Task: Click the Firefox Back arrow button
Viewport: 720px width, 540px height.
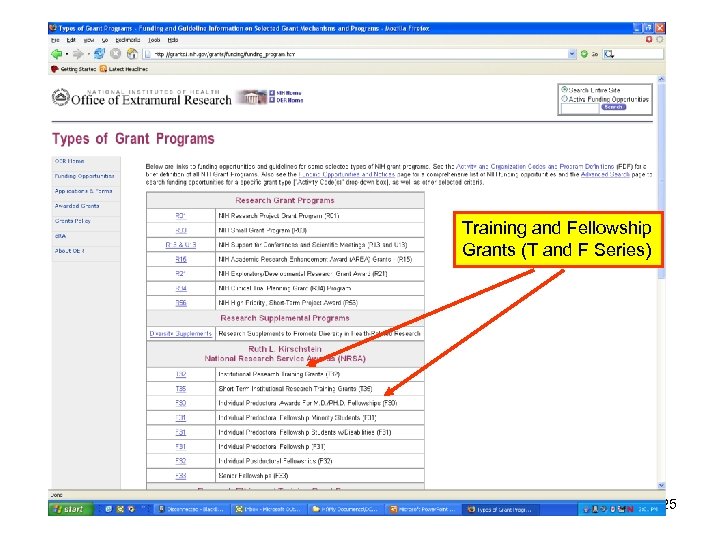Action: point(56,54)
